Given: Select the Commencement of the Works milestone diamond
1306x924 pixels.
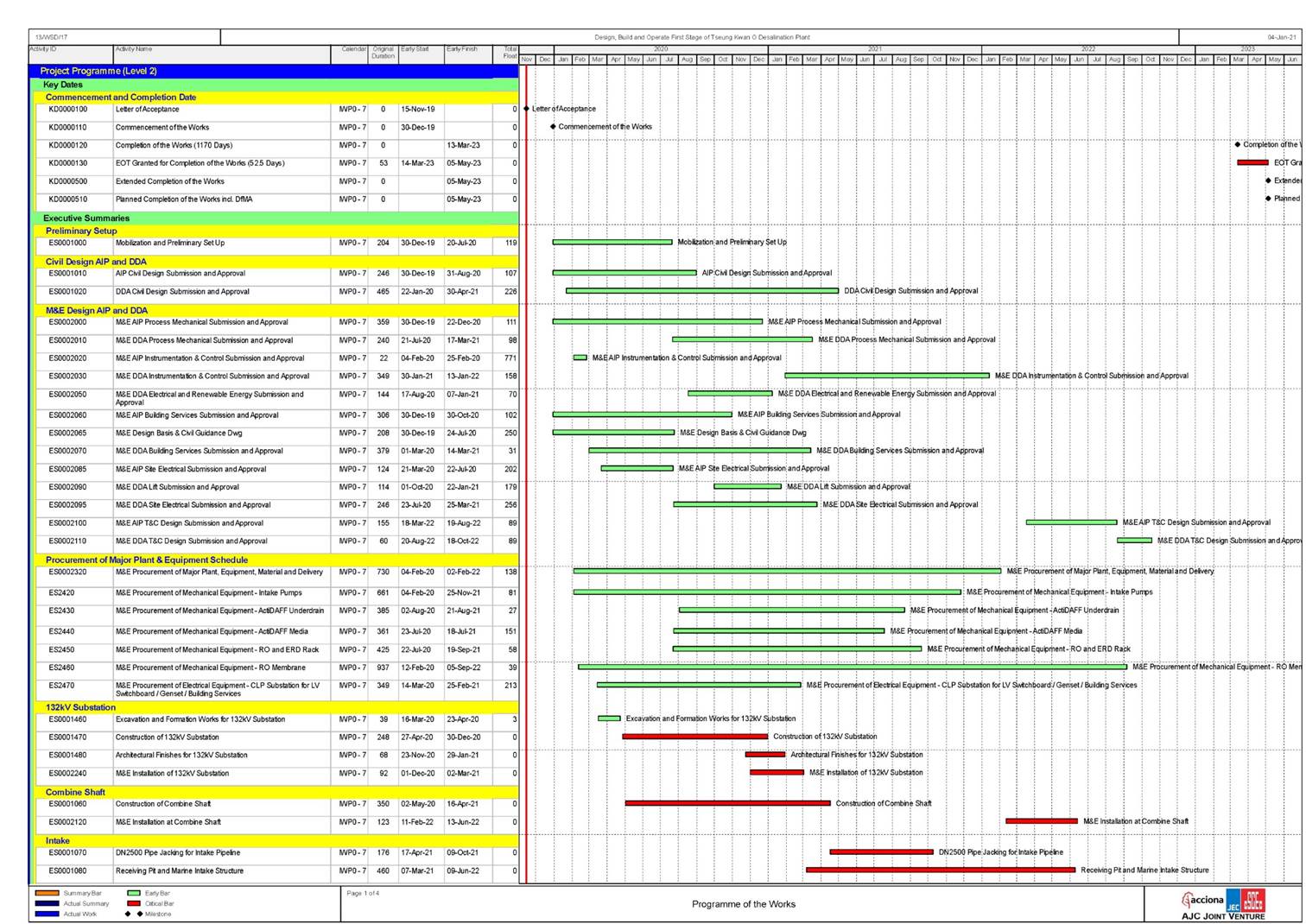Looking at the screenshot, I should pyautogui.click(x=553, y=127).
